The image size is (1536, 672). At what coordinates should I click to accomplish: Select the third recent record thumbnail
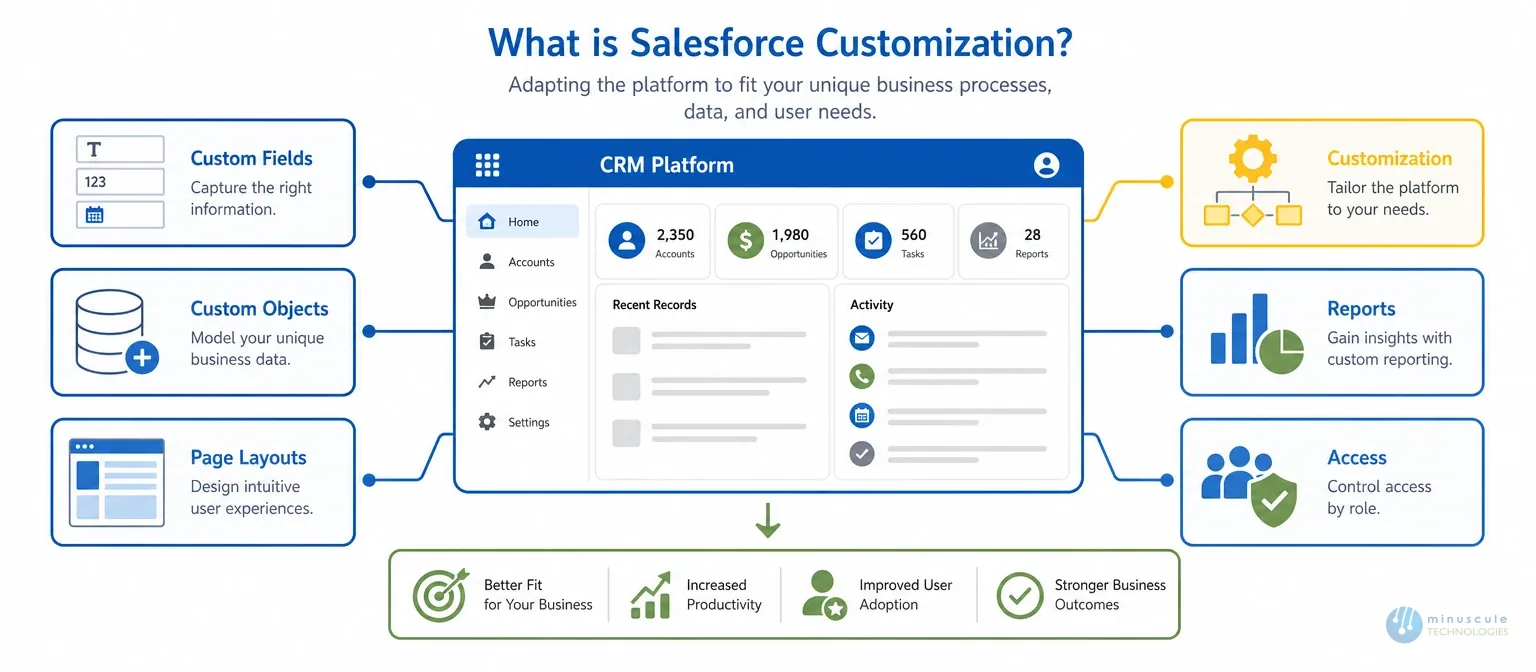[x=626, y=433]
